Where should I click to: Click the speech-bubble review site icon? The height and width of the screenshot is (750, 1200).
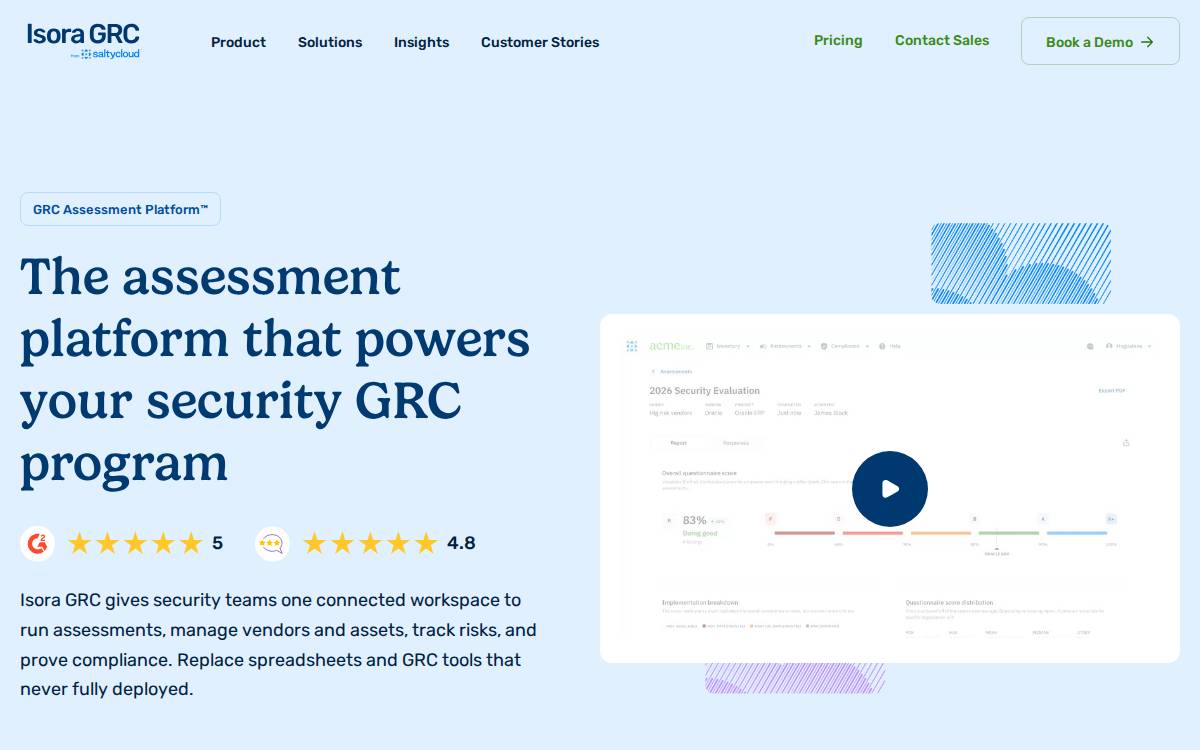tap(272, 543)
